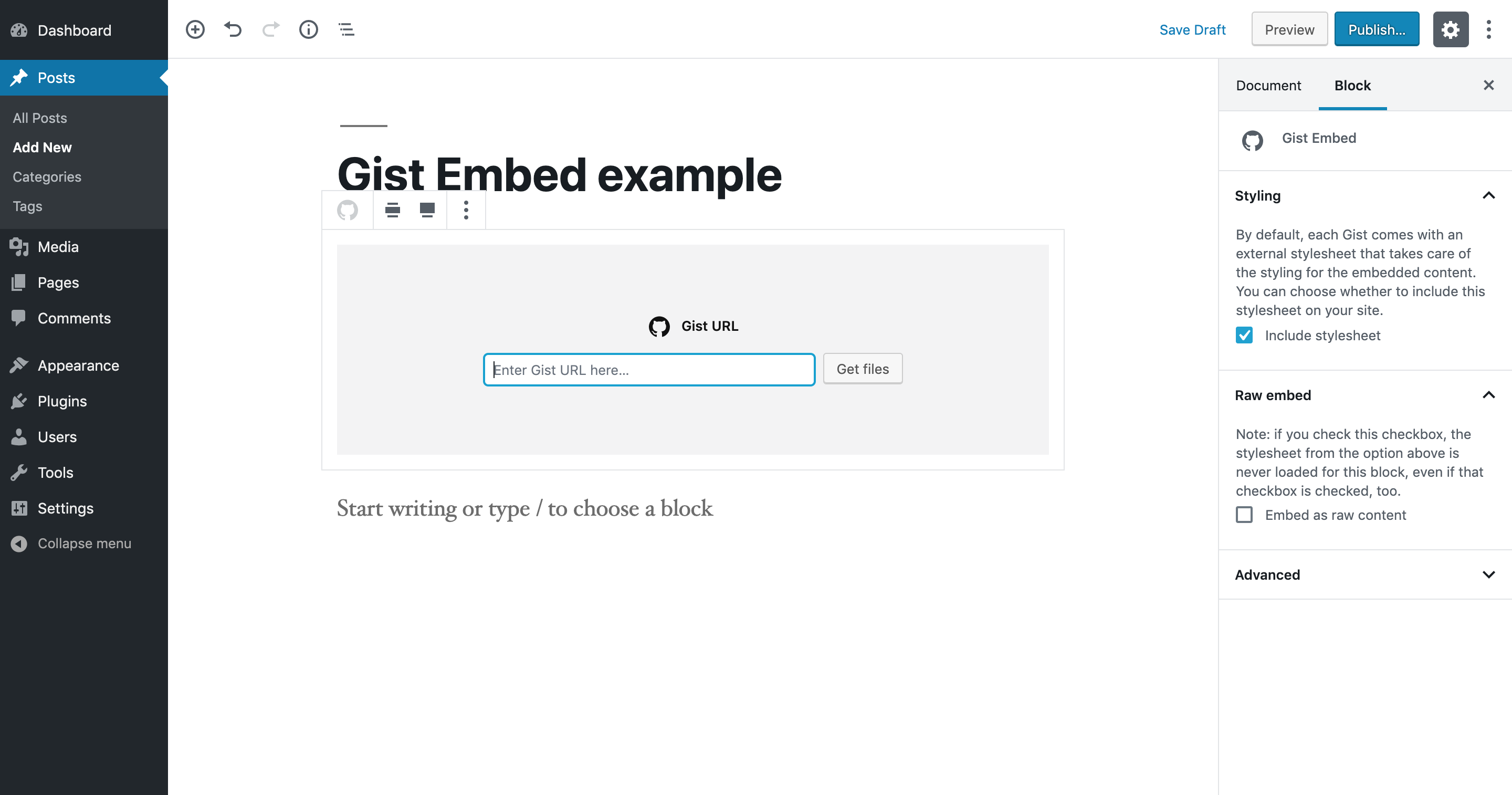This screenshot has height=795, width=1512.
Task: Open the Plugins menu in sidebar
Action: click(62, 402)
